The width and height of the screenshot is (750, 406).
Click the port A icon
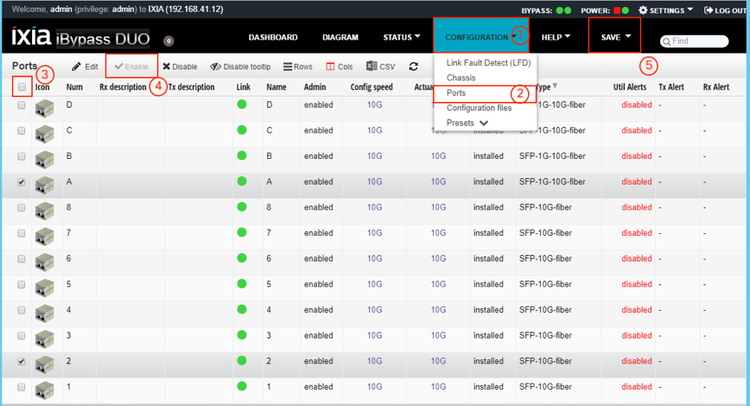tap(44, 185)
